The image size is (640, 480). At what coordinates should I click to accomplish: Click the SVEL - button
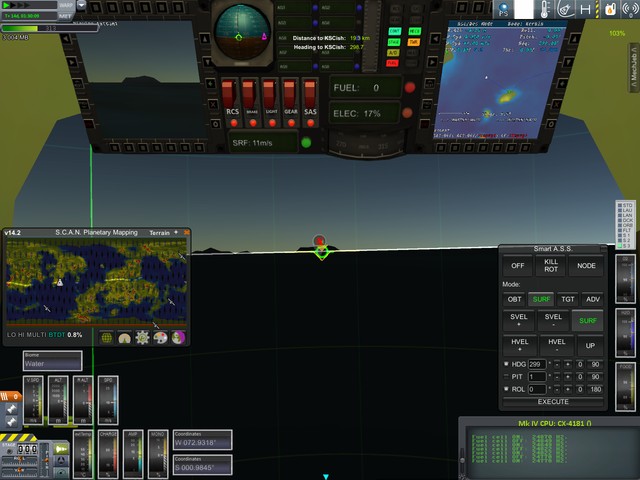(x=553, y=320)
